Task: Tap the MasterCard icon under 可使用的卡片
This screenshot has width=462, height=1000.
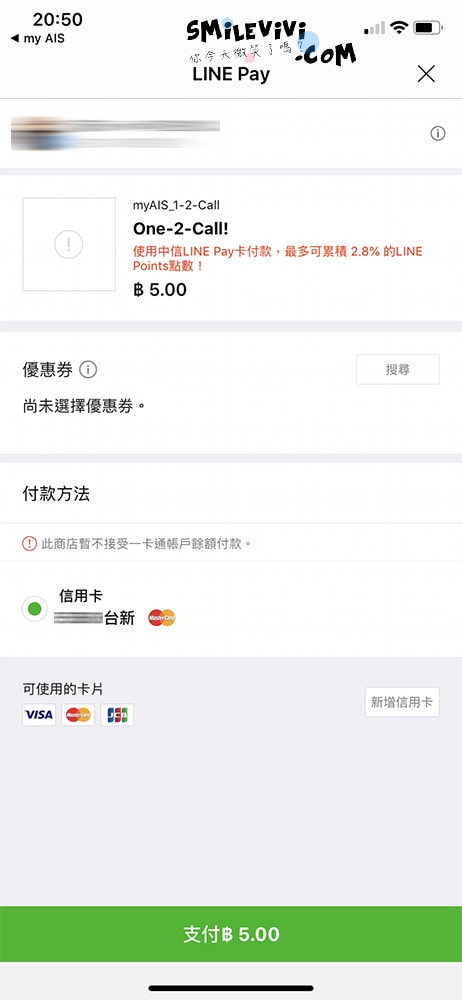Action: tap(78, 715)
